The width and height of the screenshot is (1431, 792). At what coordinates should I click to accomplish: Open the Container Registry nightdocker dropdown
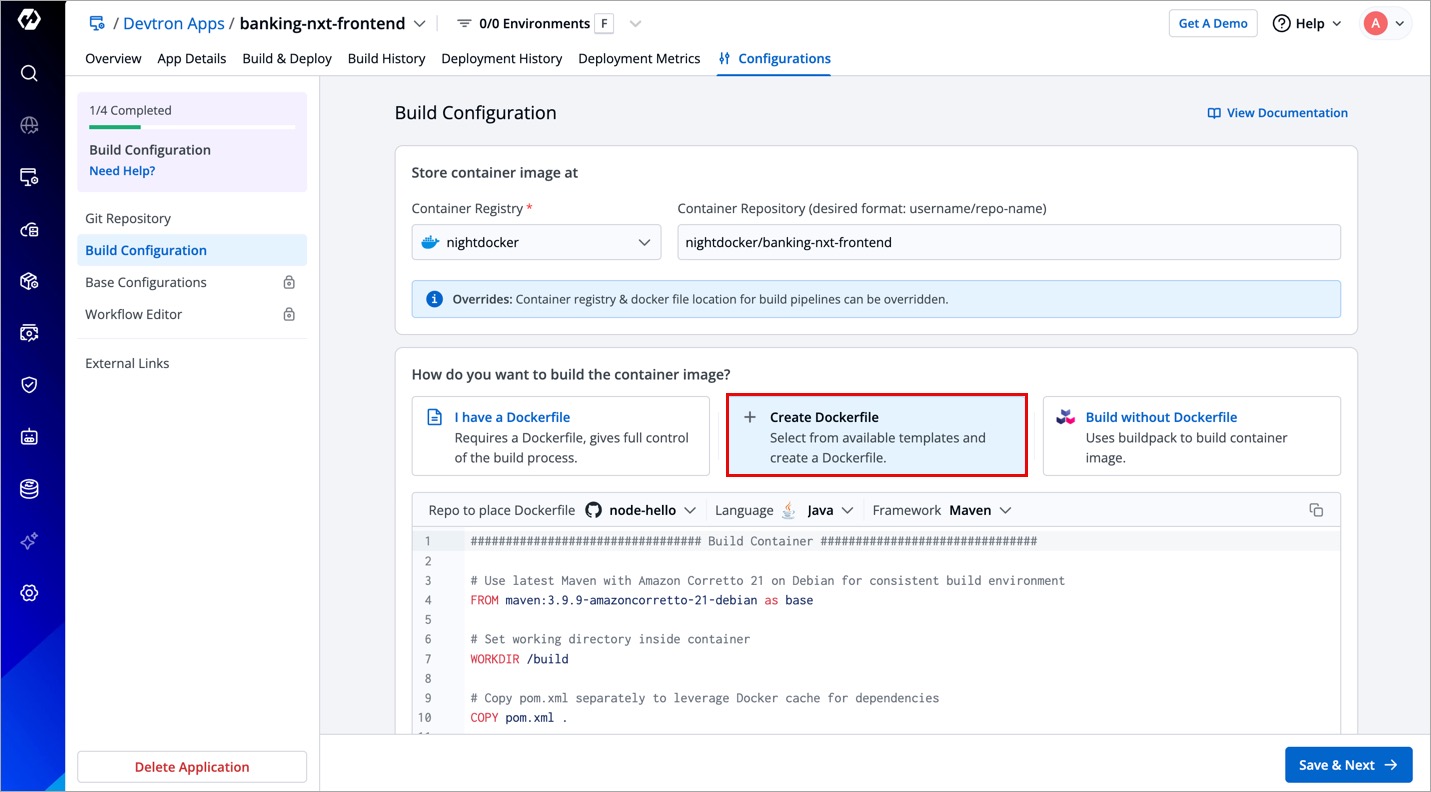tap(536, 242)
